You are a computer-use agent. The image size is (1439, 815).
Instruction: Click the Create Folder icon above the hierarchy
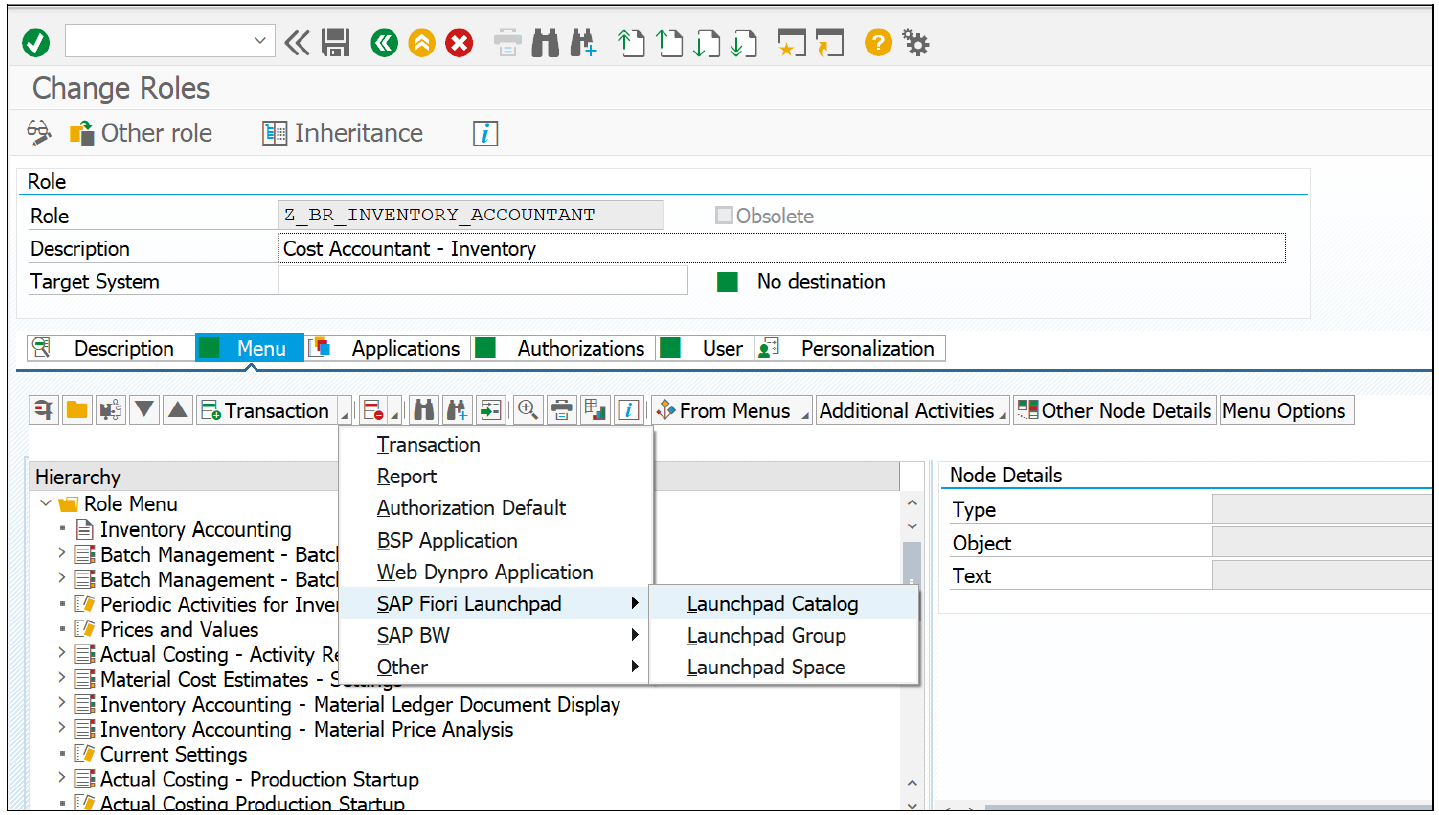(x=76, y=410)
